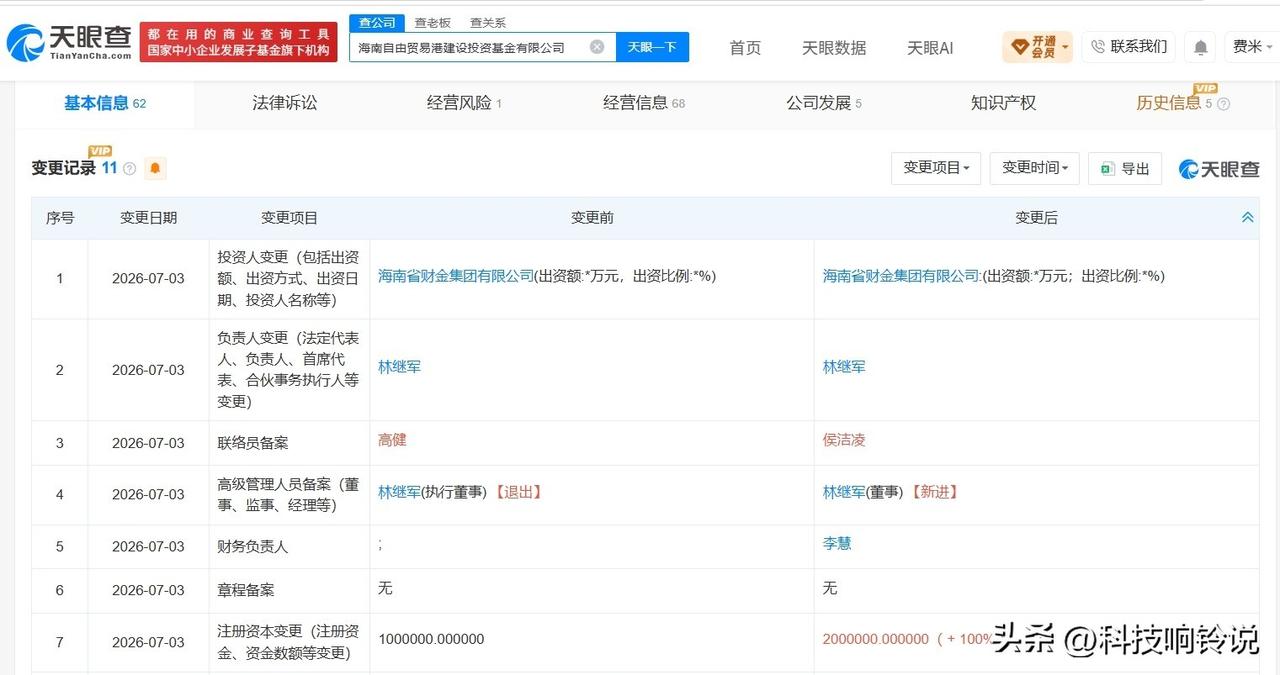Viewport: 1280px width, 675px height.
Task: Switch to the 公司发展 tab
Action: (x=823, y=103)
